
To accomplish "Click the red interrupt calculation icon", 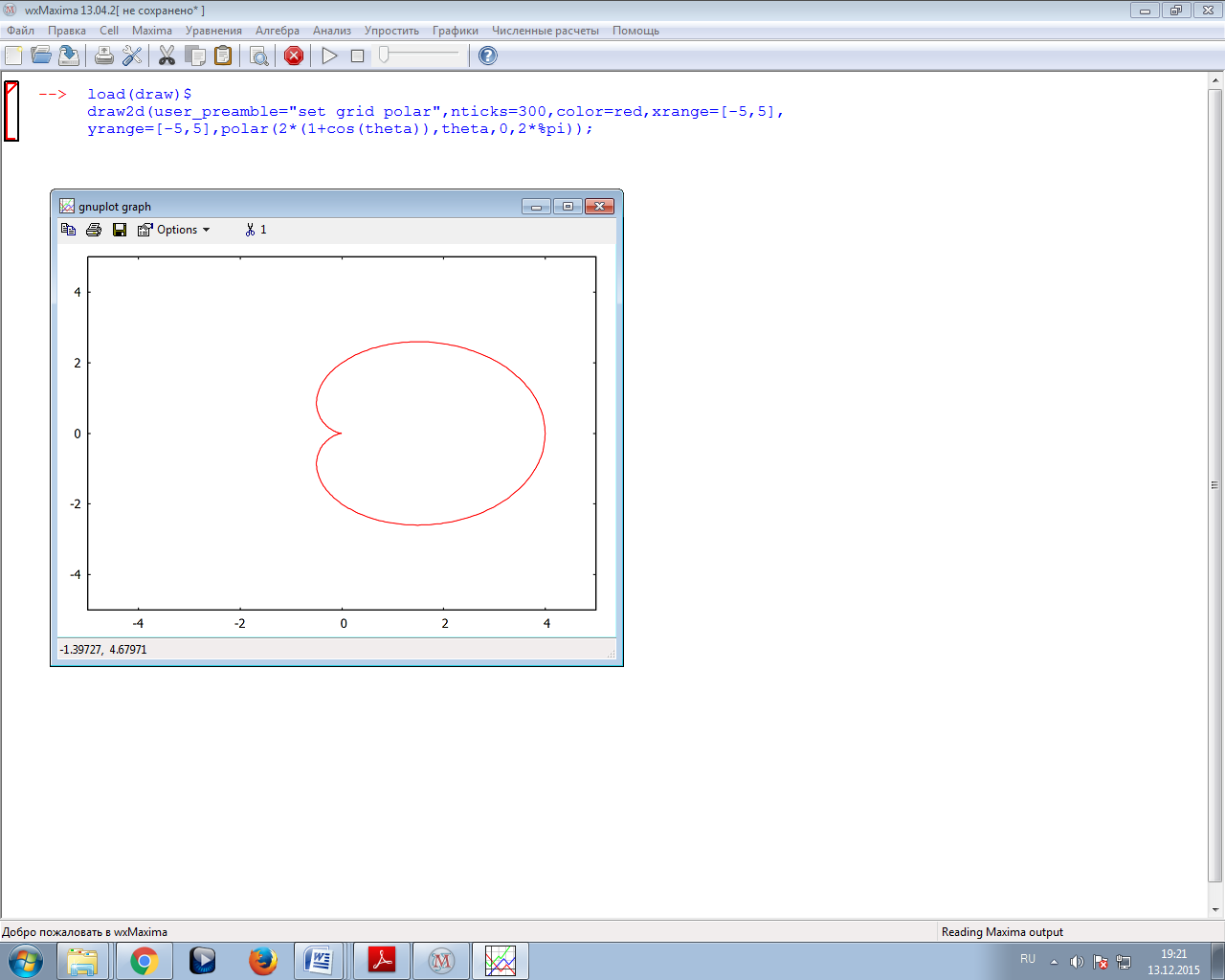I will point(294,56).
